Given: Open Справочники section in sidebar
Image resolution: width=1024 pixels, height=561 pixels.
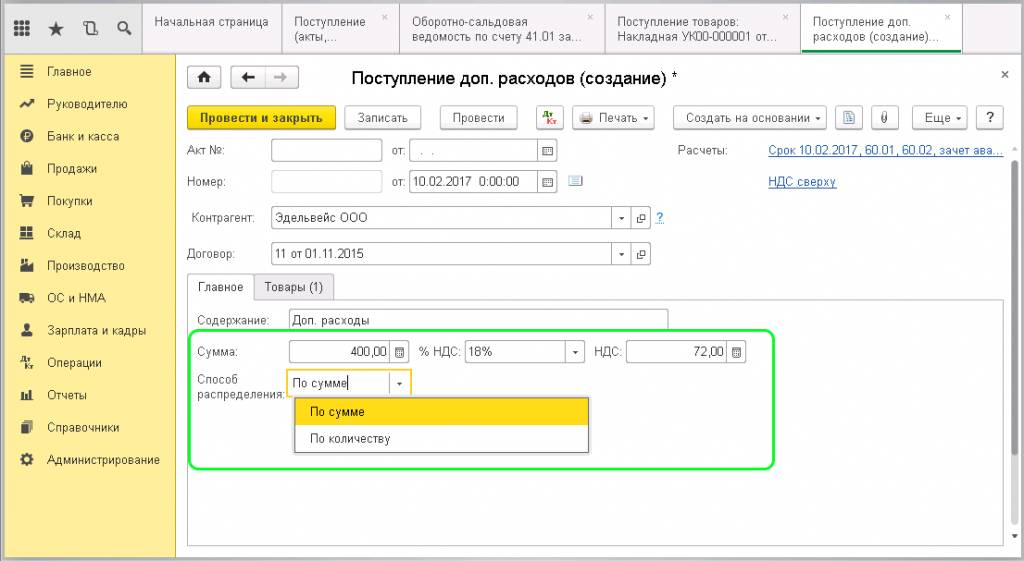Looking at the screenshot, I should (x=83, y=427).
